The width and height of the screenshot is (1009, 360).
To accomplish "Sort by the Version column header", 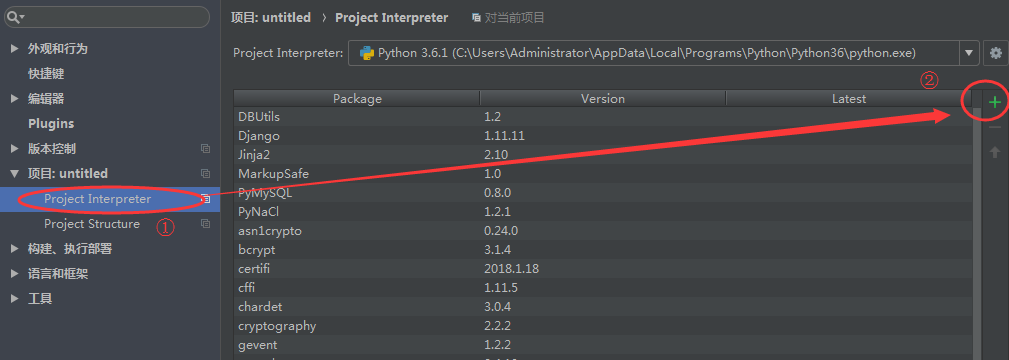I will 603,99.
